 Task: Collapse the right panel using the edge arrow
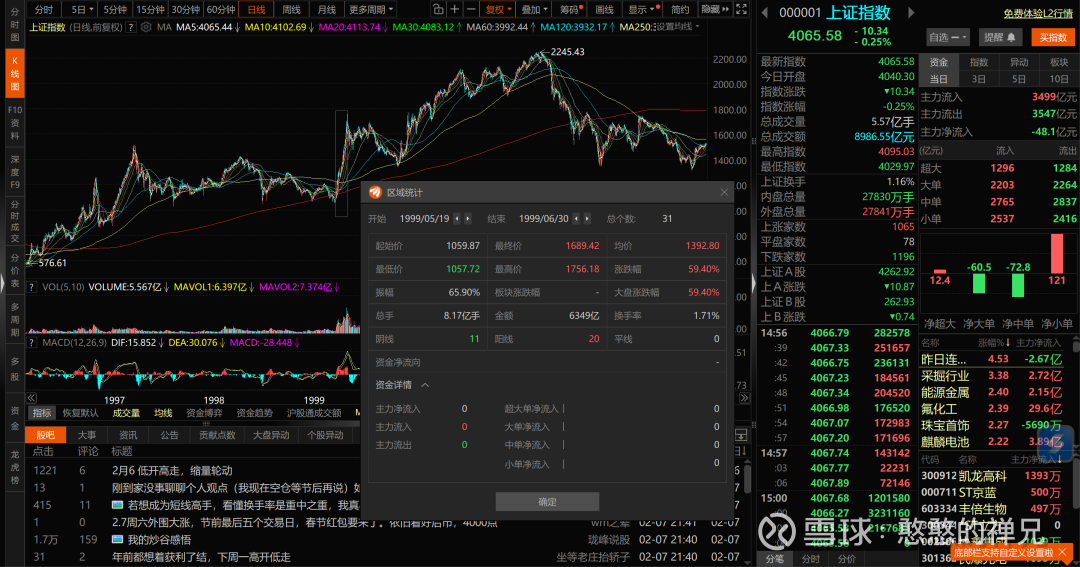pos(754,284)
